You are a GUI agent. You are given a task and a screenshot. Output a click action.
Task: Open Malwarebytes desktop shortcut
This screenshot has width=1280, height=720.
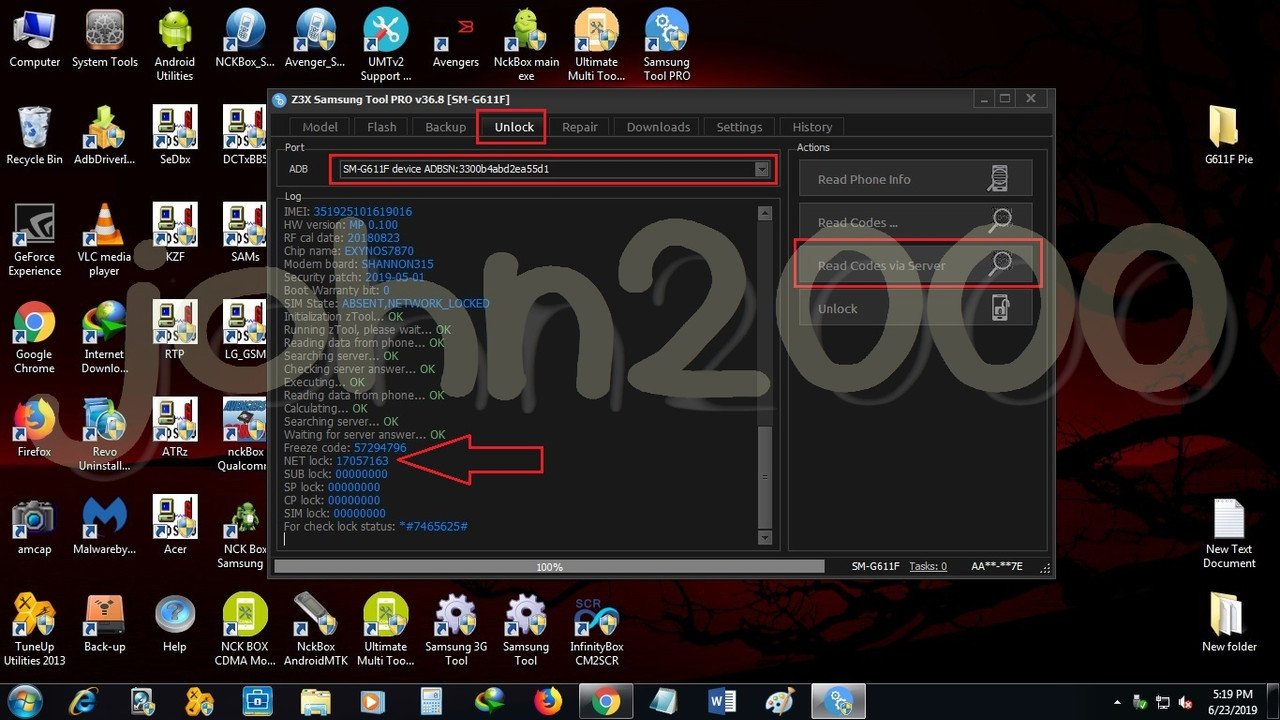(104, 526)
